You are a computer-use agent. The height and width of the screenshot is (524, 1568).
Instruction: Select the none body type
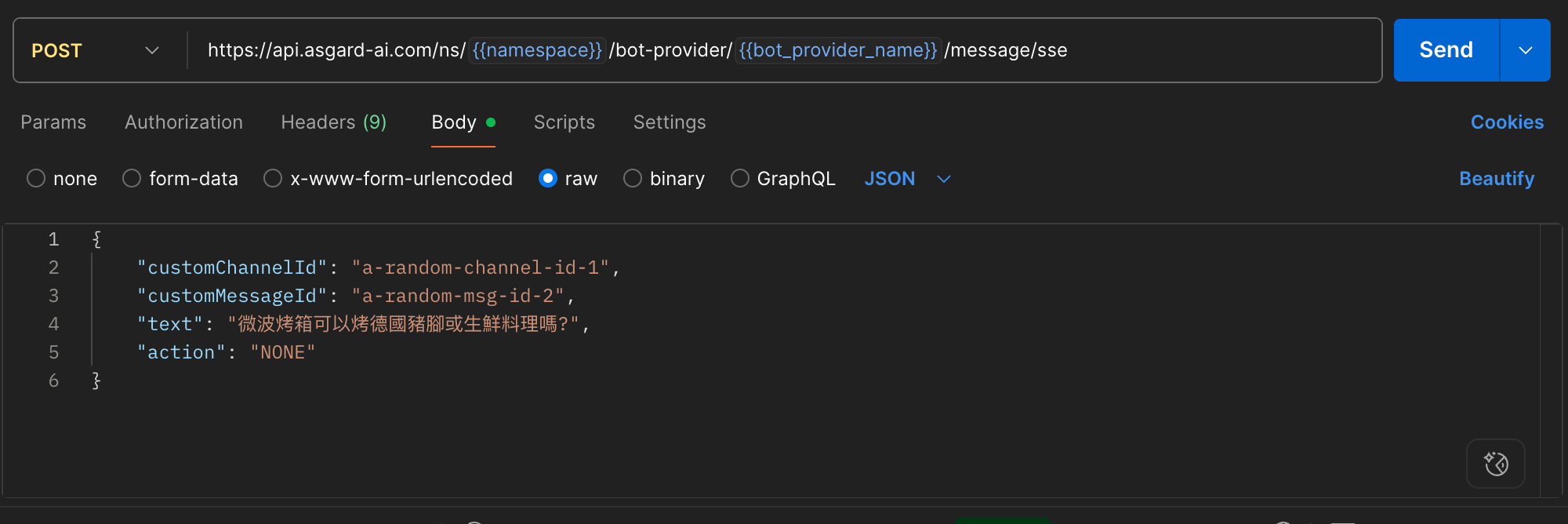tap(36, 179)
